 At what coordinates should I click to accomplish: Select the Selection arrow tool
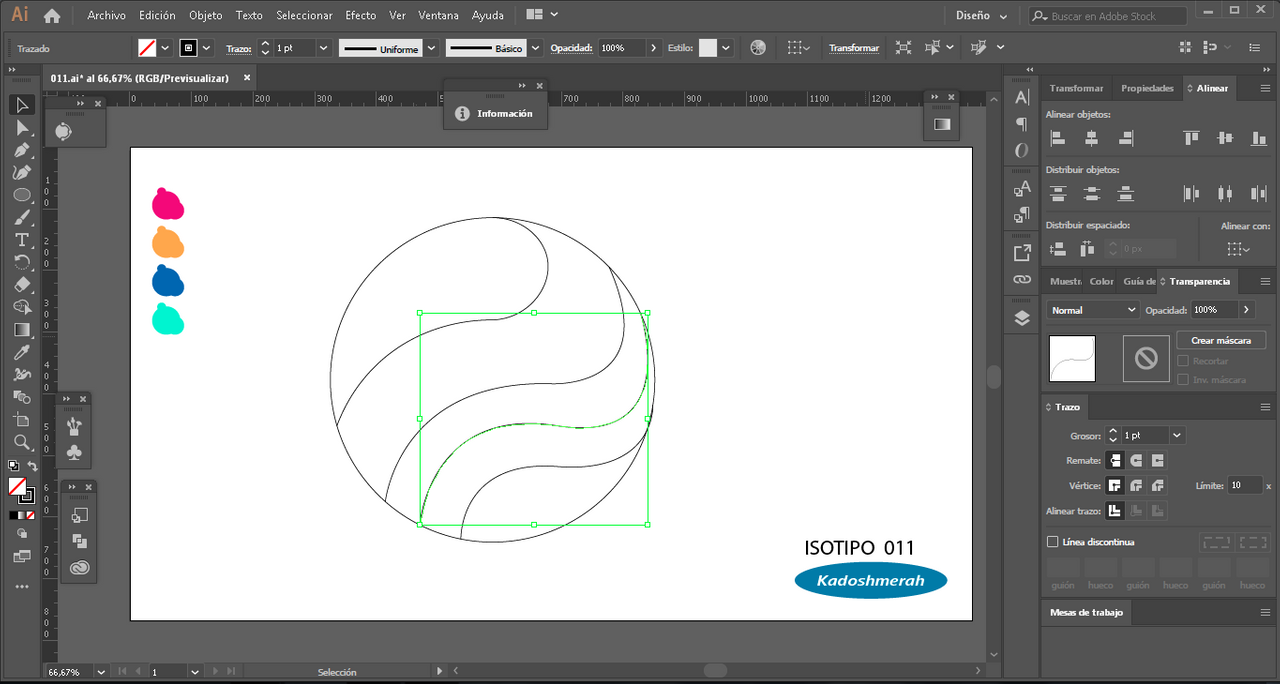pos(22,105)
